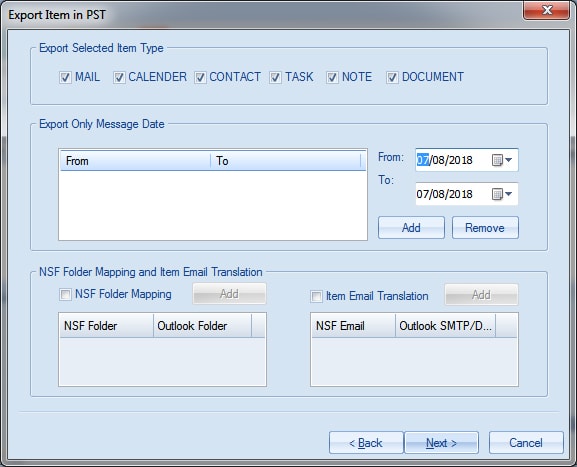Enable NSF Folder Mapping option

65,294
